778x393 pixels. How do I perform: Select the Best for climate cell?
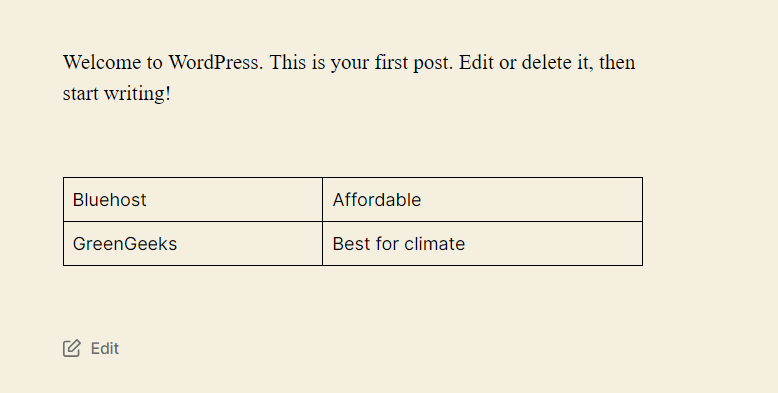[x=482, y=244]
